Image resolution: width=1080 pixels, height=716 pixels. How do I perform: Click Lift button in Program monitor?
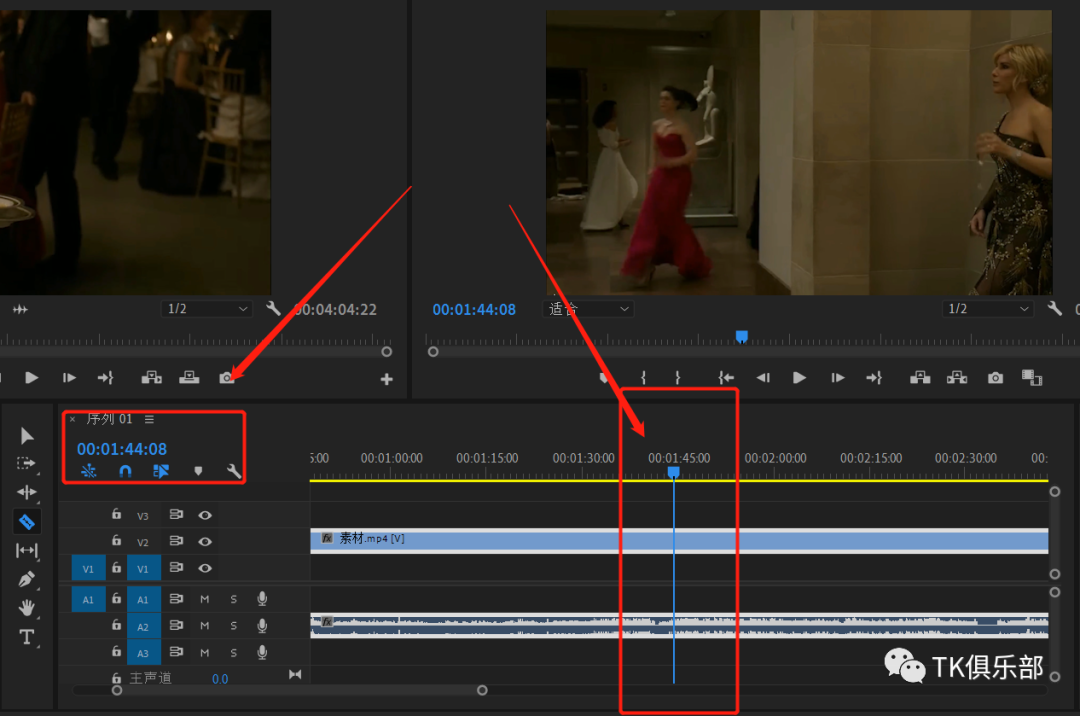920,377
